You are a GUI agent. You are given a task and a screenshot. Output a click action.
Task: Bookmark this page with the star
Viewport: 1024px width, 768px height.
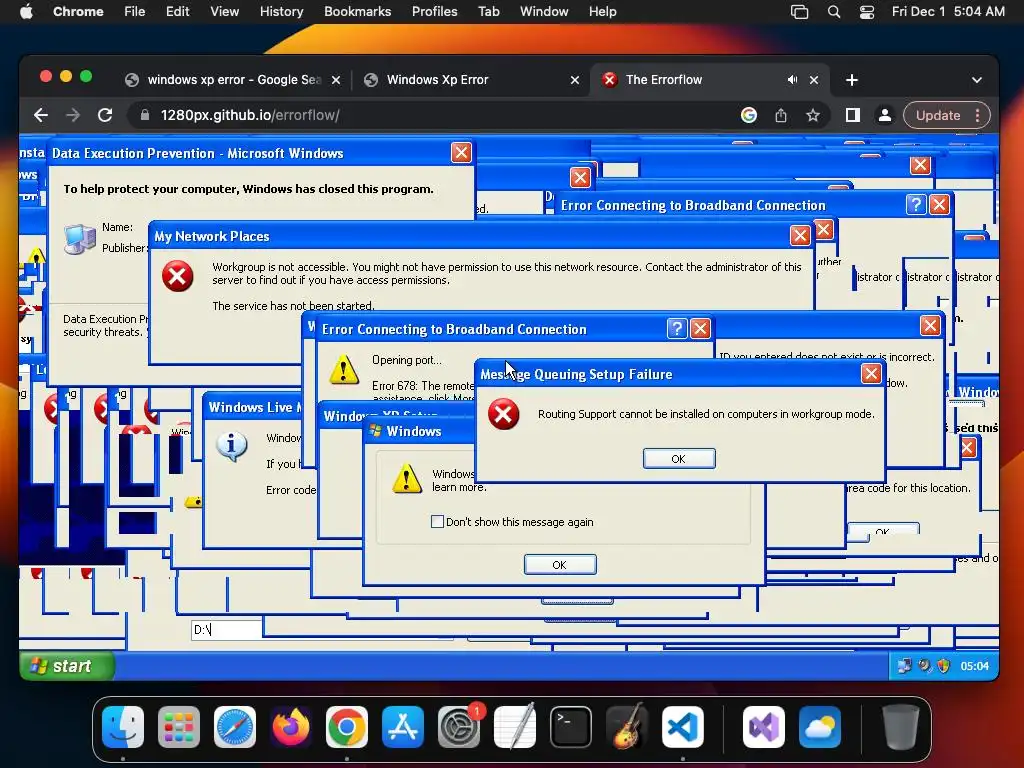813,116
